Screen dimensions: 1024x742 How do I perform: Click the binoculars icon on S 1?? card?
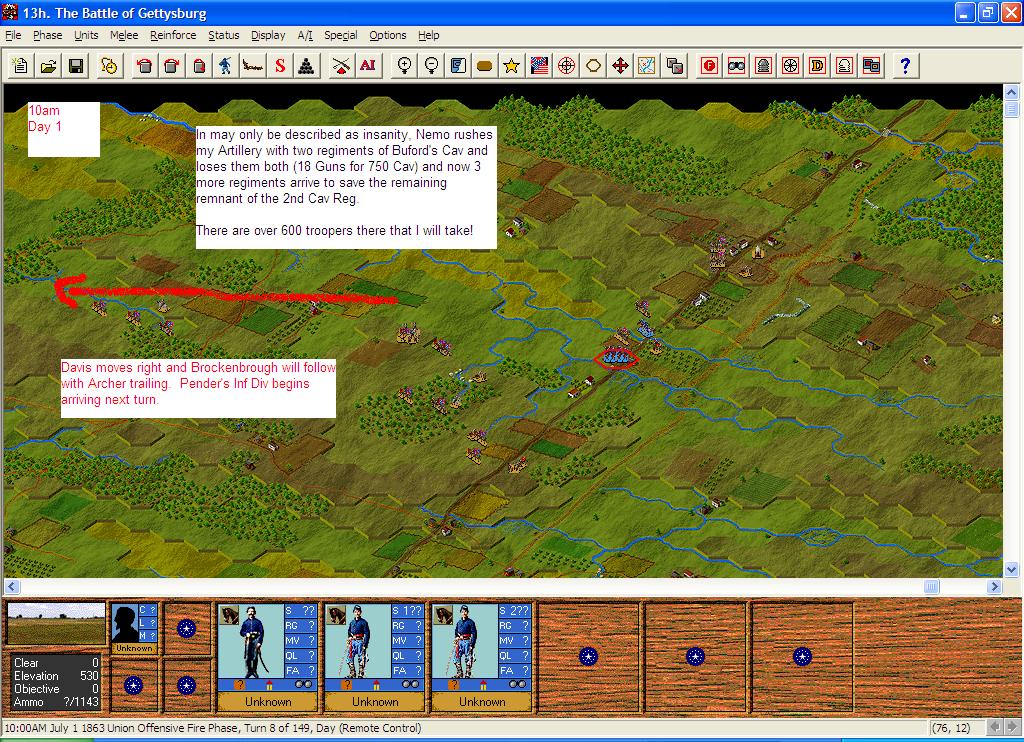pyautogui.click(x=410, y=685)
